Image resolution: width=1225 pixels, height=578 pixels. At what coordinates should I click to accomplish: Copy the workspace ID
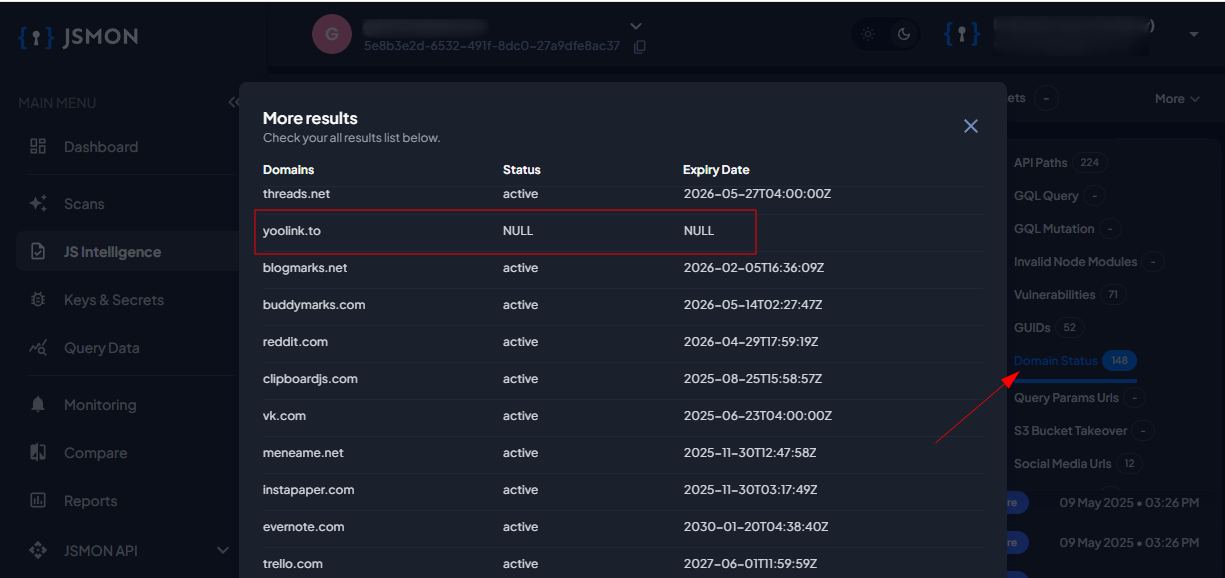640,46
